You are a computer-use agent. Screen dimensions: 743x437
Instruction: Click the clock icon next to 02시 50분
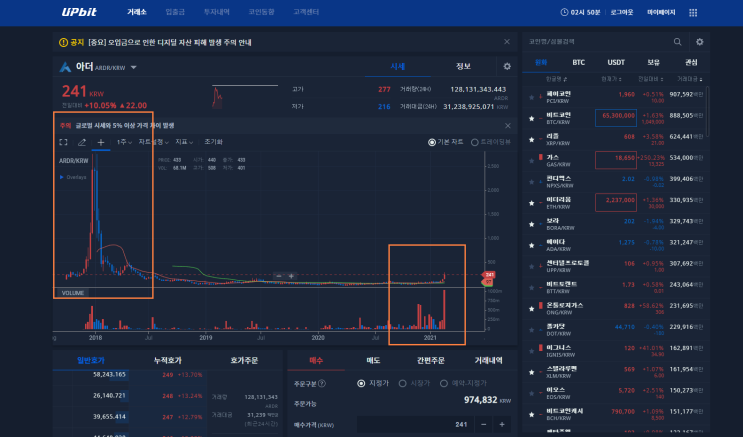coord(564,12)
